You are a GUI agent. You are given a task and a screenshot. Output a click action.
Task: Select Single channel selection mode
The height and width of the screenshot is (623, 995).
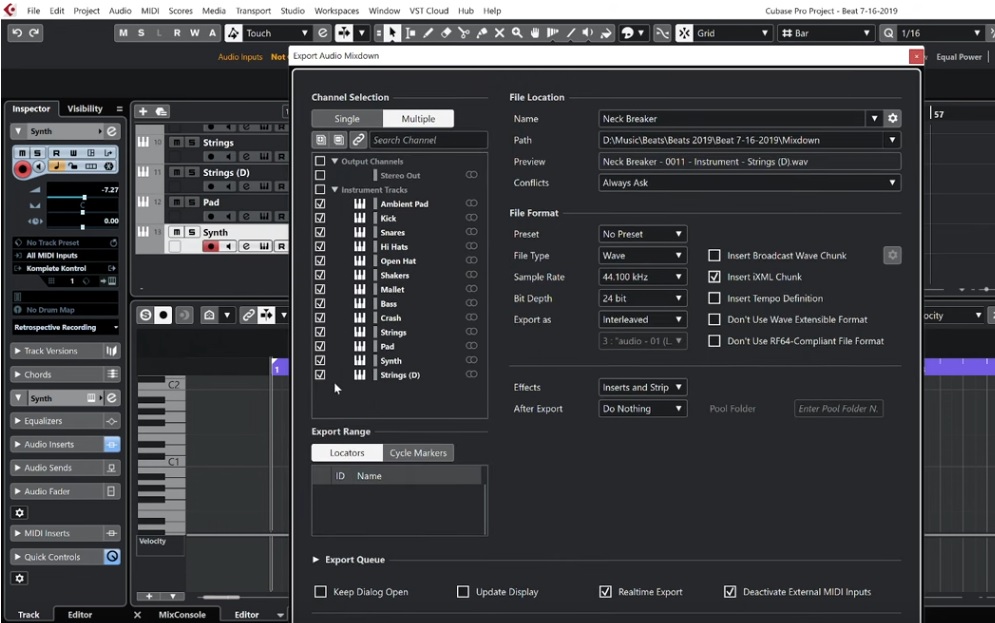pyautogui.click(x=347, y=119)
